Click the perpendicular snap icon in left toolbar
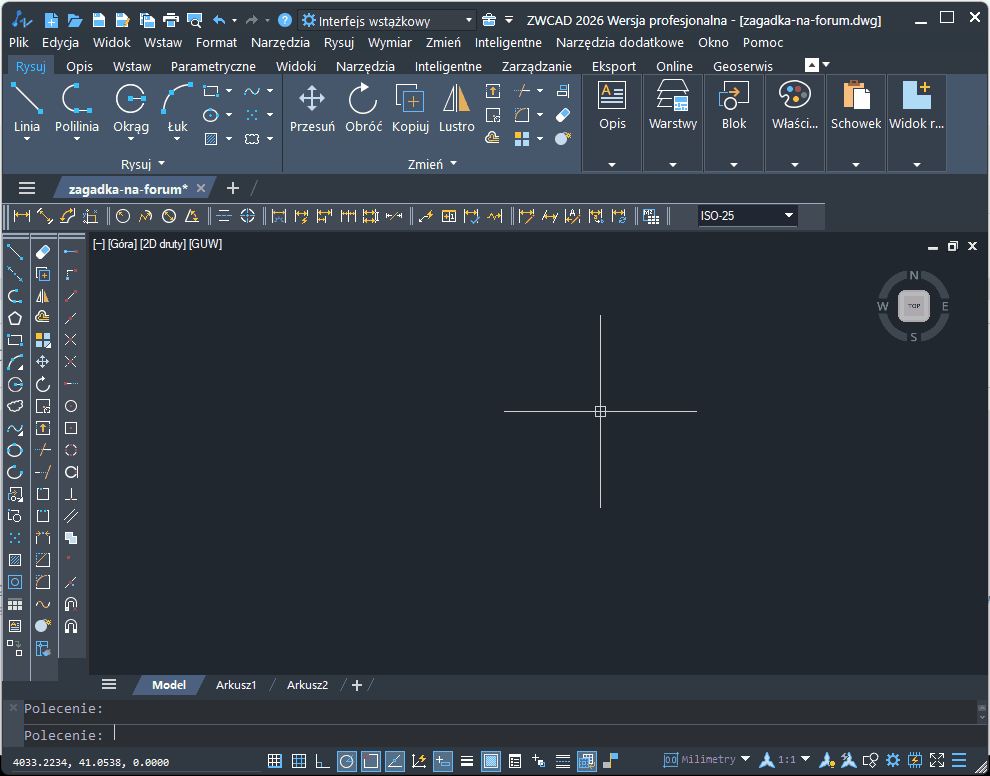990x776 pixels. pyautogui.click(x=71, y=494)
